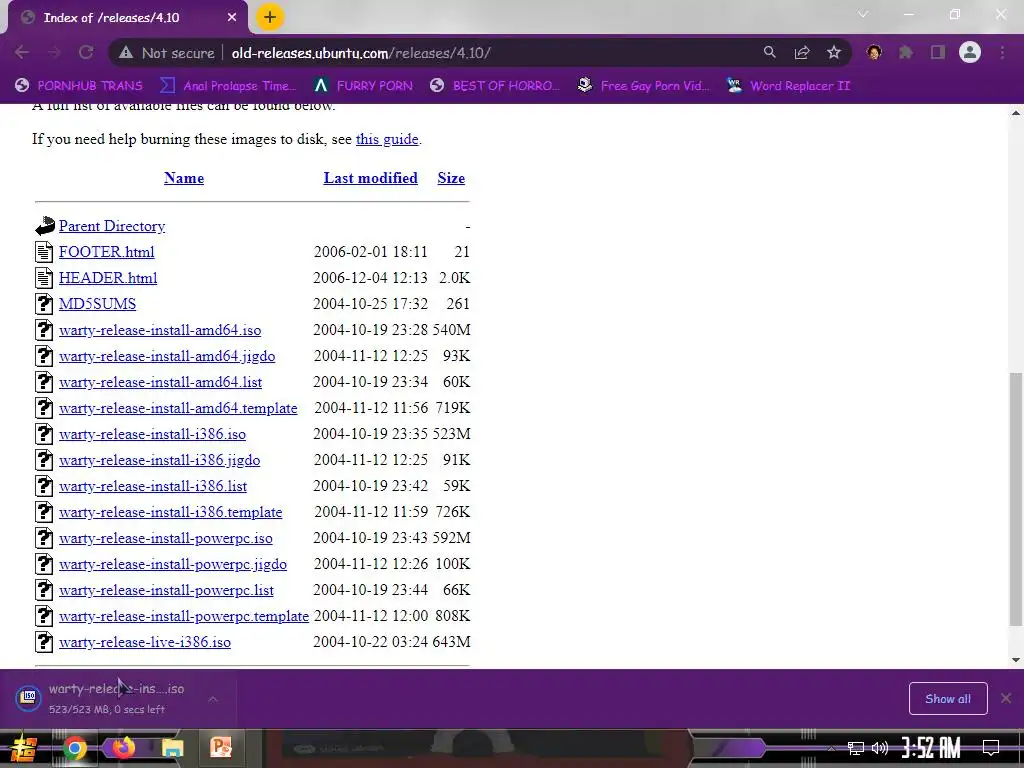Download warty-release-install-i386.iso

[x=152, y=434]
